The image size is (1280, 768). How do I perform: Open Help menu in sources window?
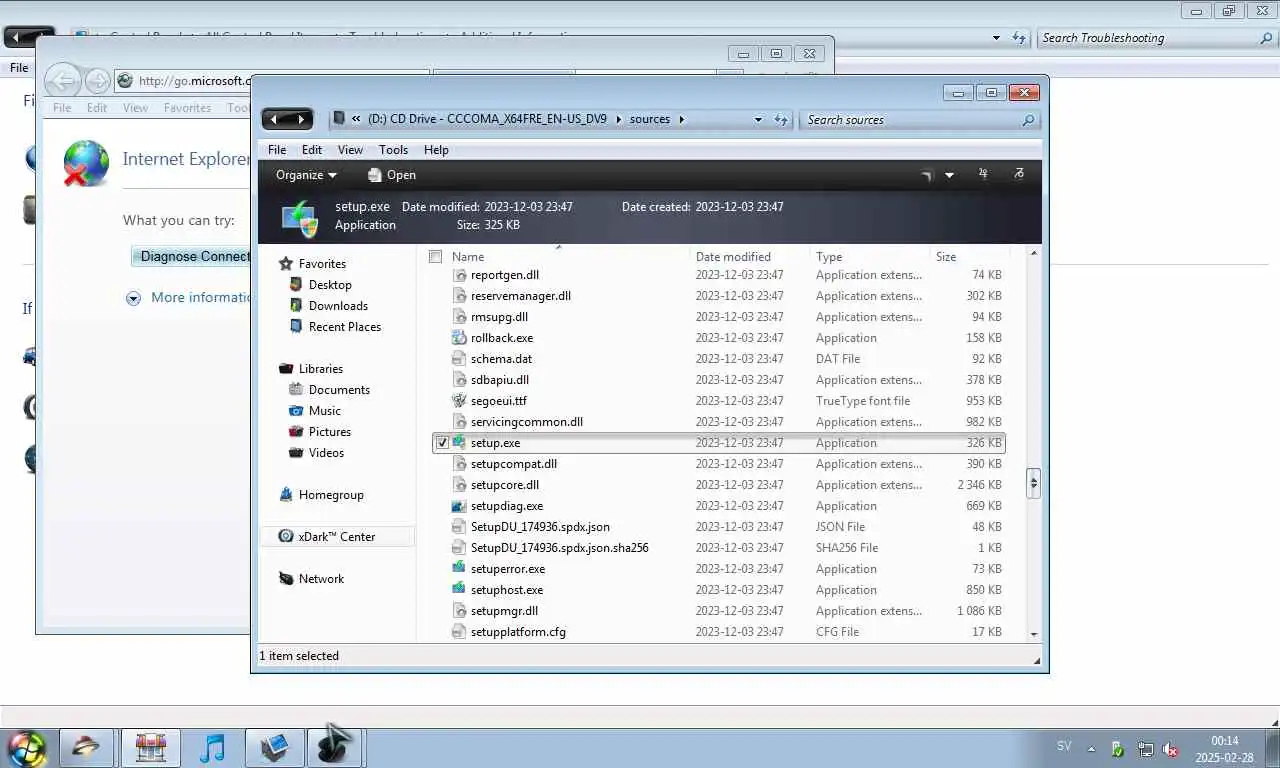[436, 150]
